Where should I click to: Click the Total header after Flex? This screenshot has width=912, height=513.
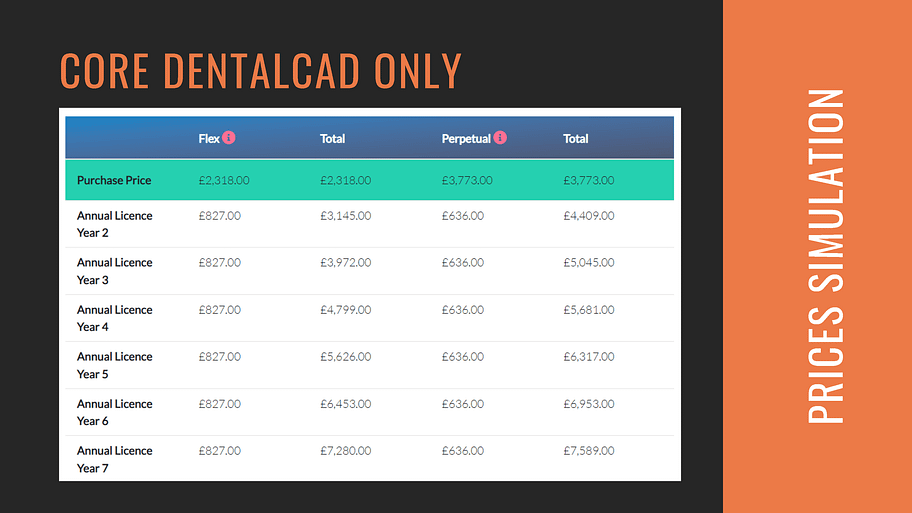[x=332, y=138]
